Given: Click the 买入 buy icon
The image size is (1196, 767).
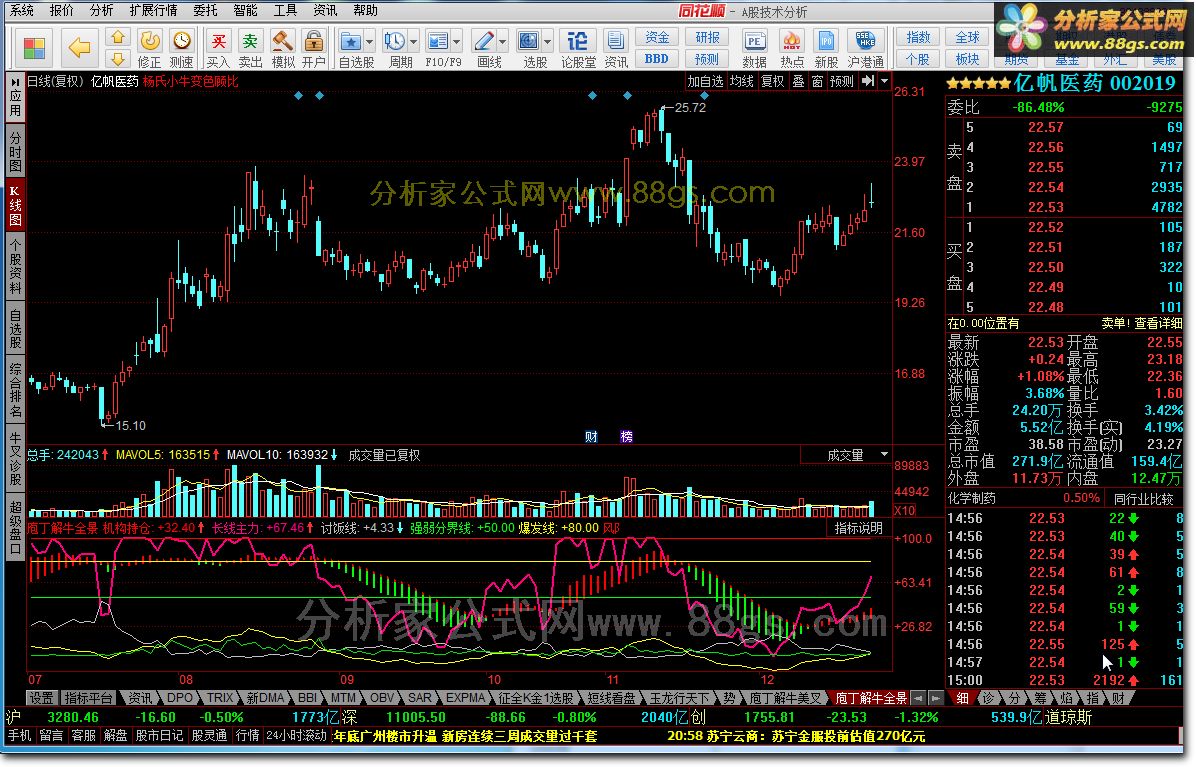Looking at the screenshot, I should point(218,40).
